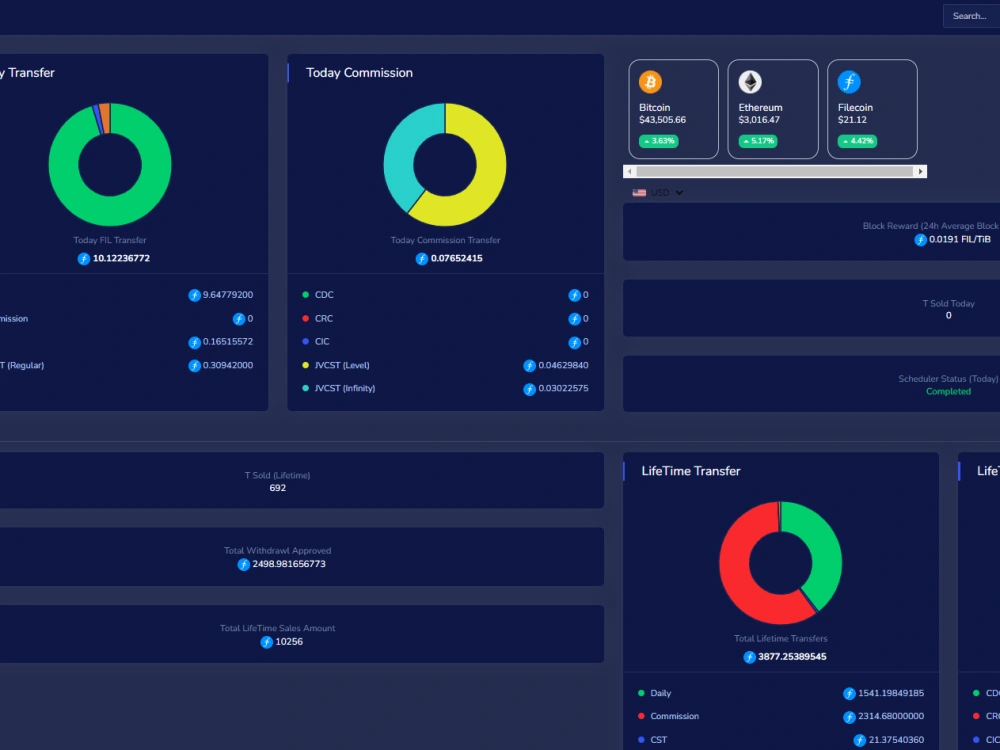
Task: Toggle CRC legend entry in Today Commission
Action: 318,318
